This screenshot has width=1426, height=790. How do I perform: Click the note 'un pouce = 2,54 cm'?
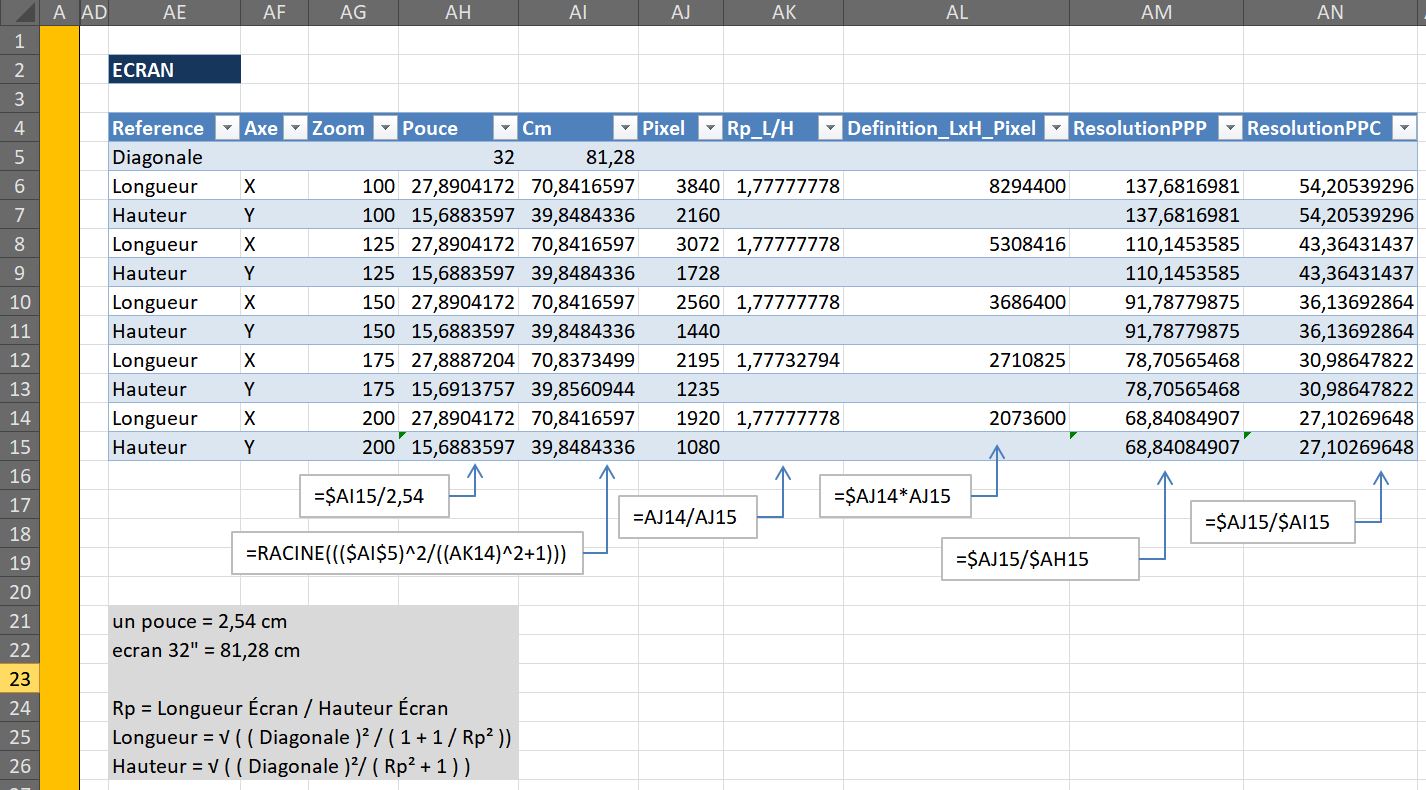click(x=200, y=621)
